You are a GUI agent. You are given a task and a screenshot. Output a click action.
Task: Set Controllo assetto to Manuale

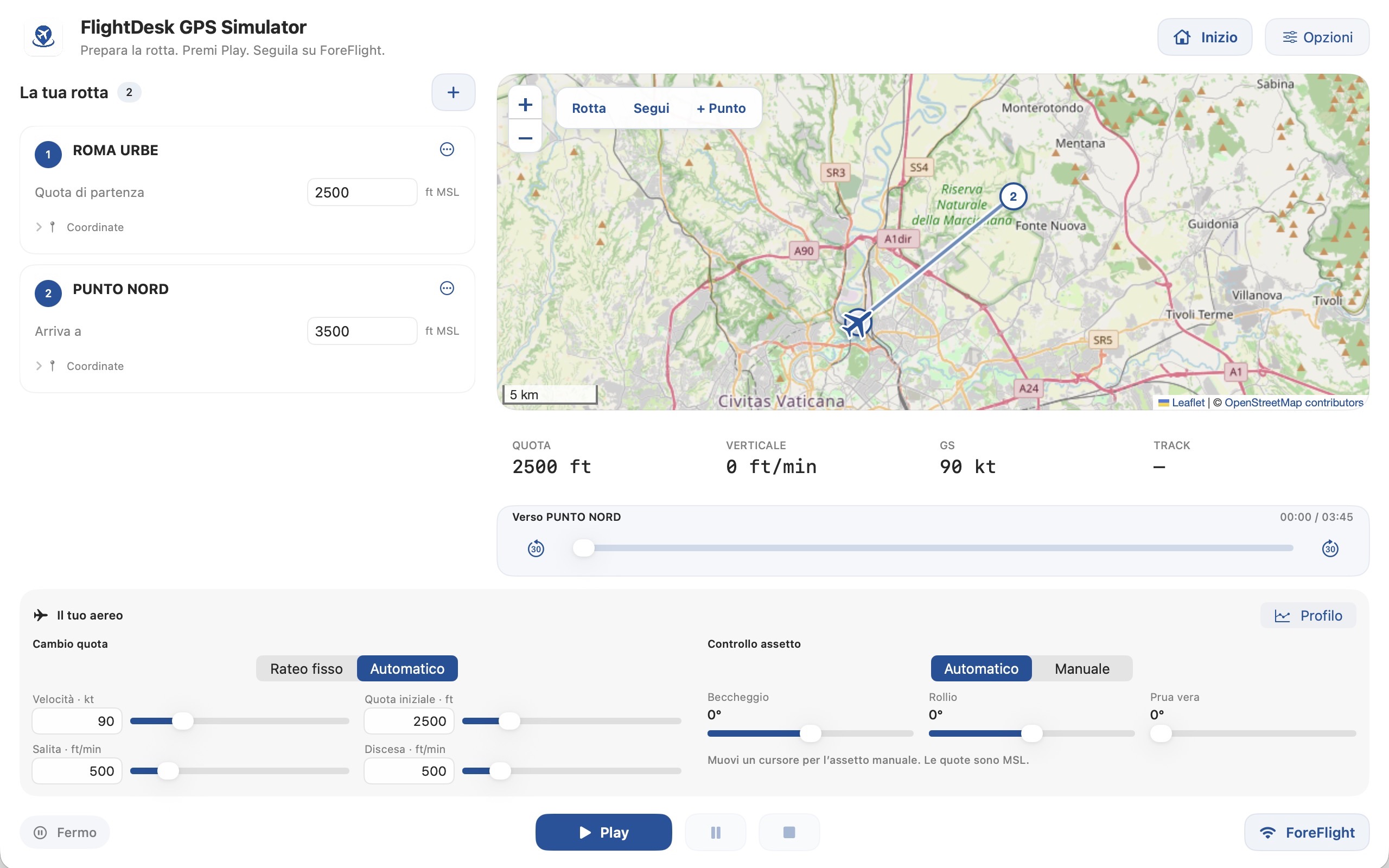coord(1082,668)
